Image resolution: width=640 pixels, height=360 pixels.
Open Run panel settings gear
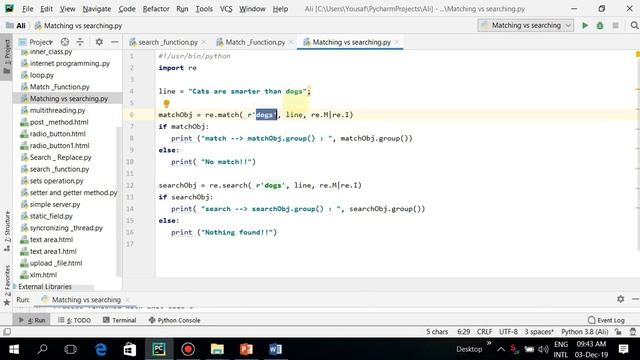tap(620, 299)
